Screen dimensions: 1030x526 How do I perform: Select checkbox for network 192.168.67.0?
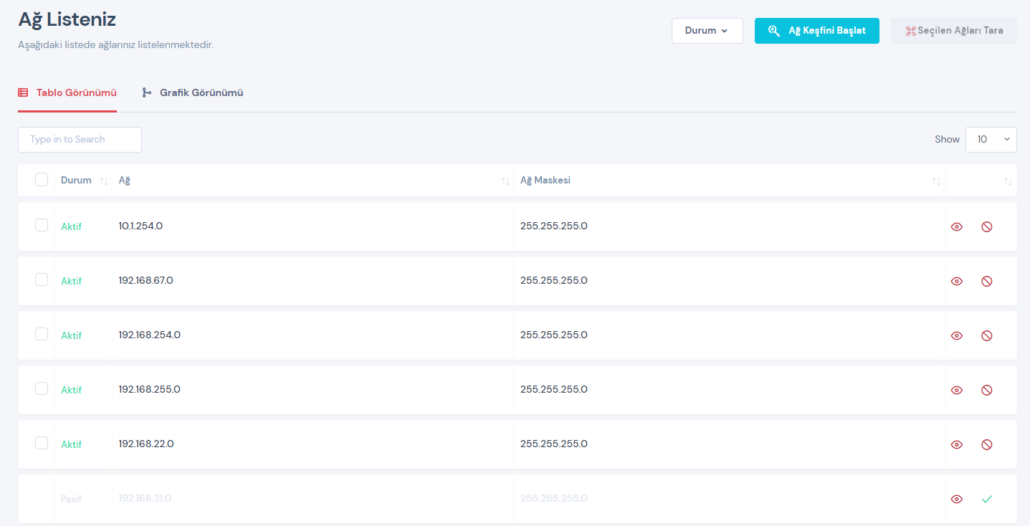pos(41,280)
